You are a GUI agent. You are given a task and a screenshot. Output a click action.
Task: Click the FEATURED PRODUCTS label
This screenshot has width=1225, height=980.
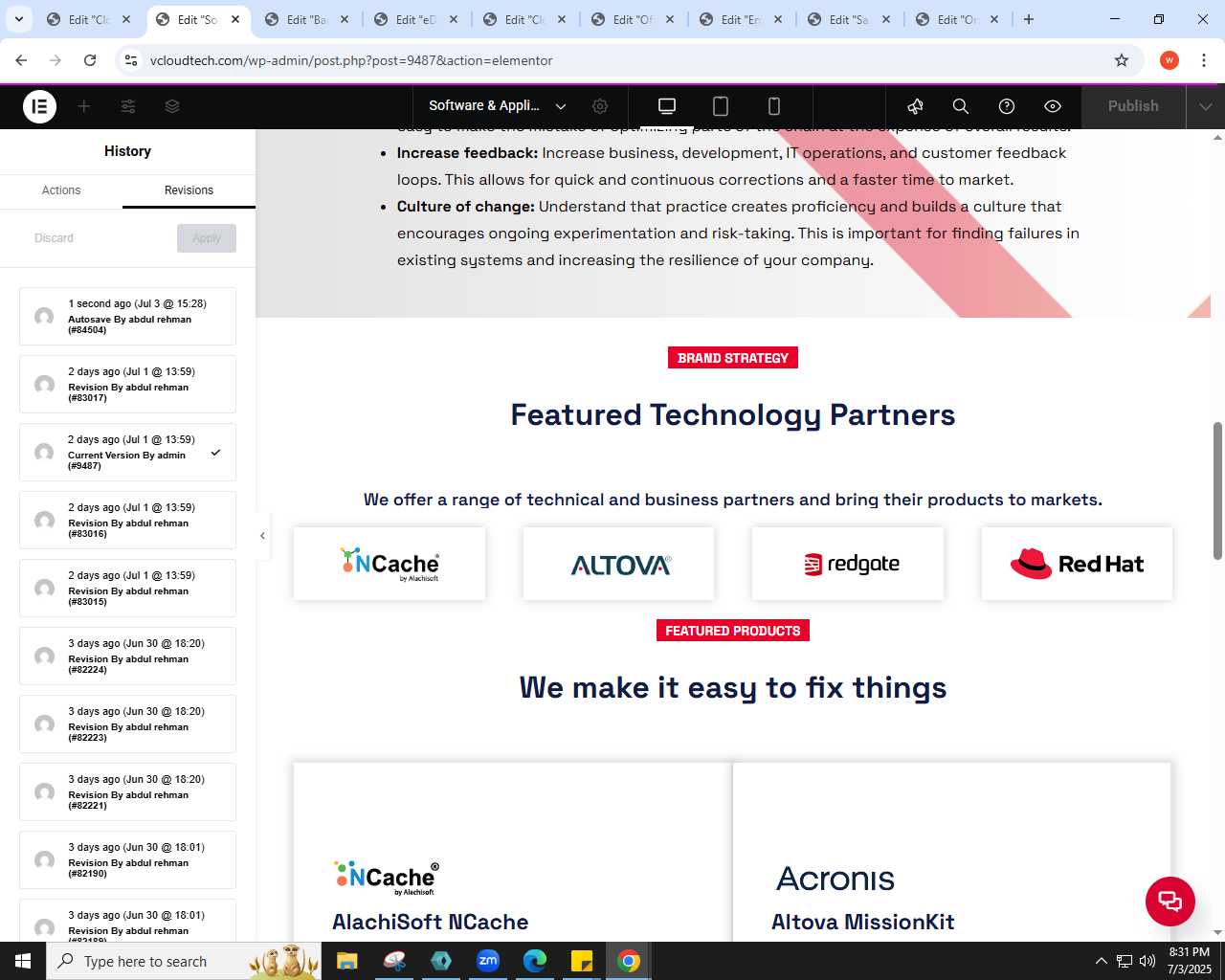[733, 631]
